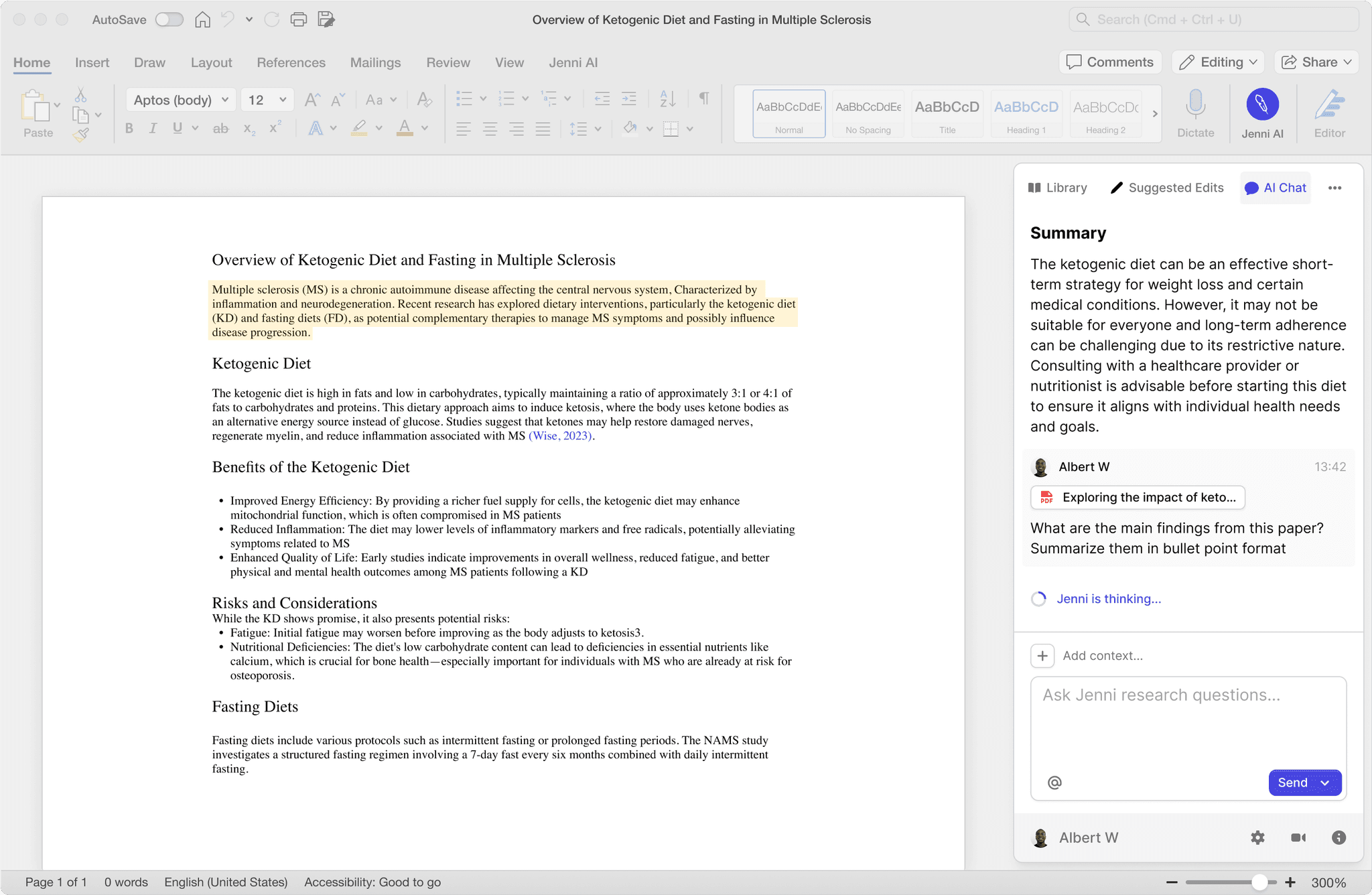Open the font name dropdown

(225, 100)
